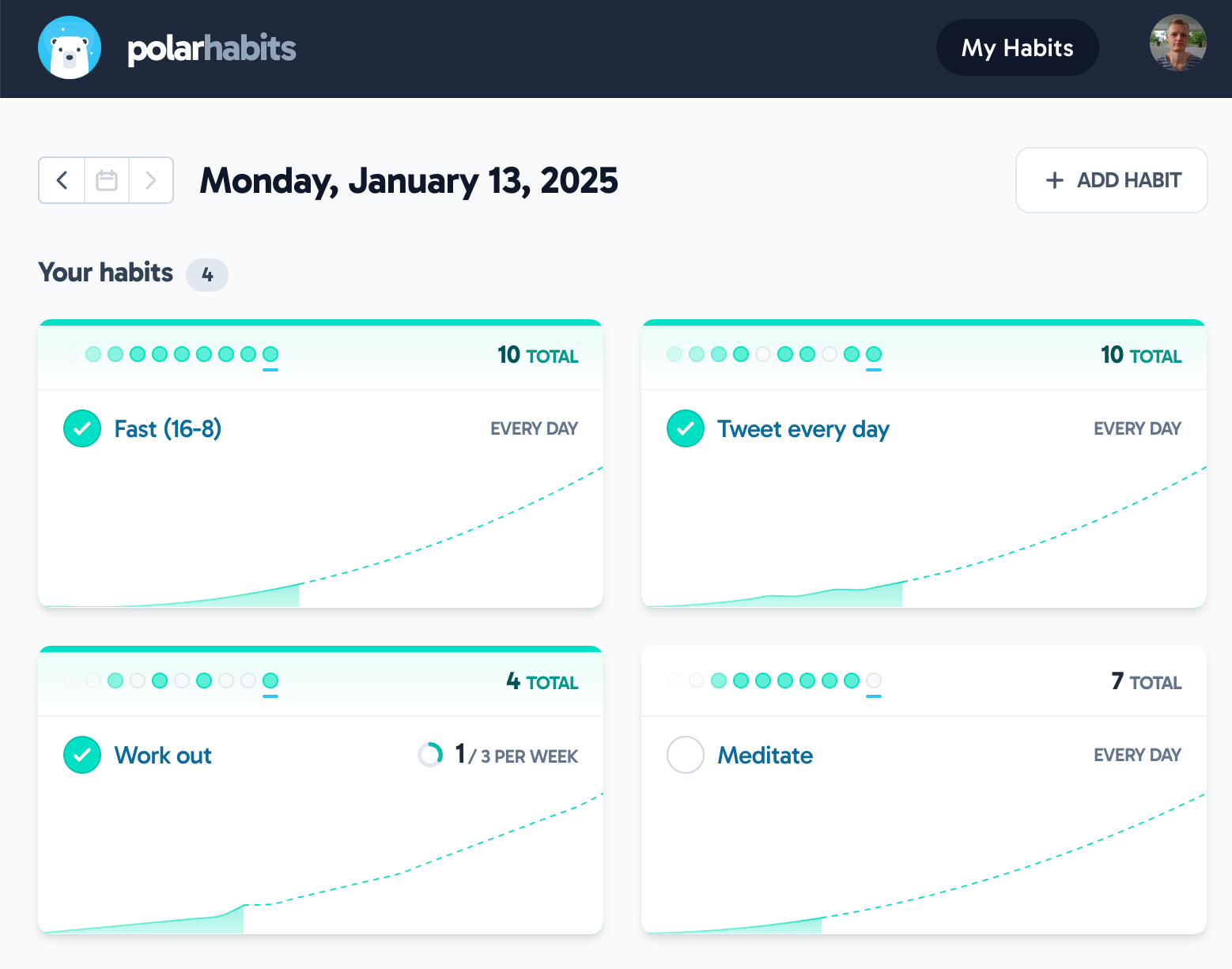Toggle the Work out habit checkmark

[x=82, y=755]
